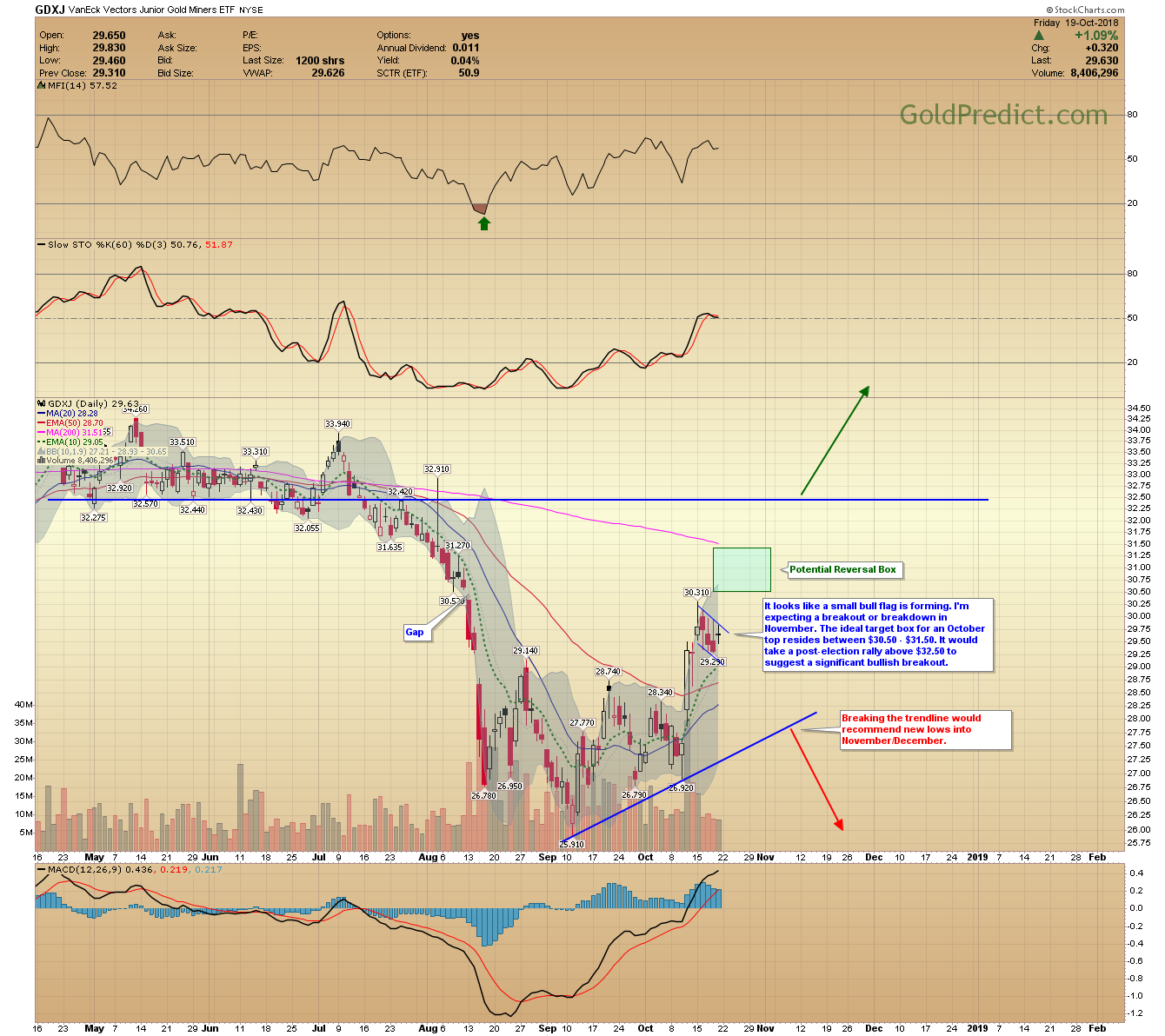Click the 28.340 price label on chart
Screen dimensions: 1165x1036
660,693
